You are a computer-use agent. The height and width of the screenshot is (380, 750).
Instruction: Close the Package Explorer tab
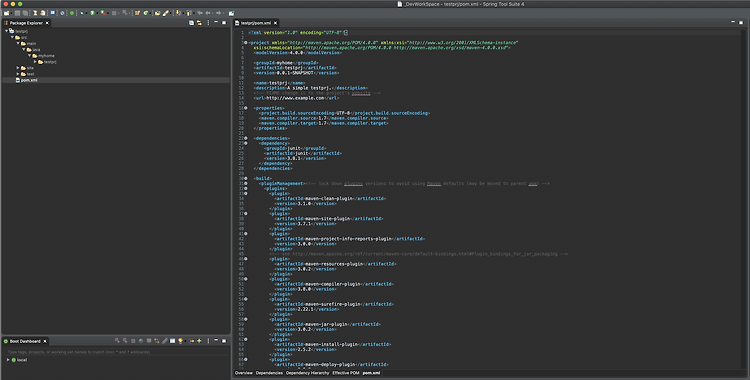pos(47,23)
